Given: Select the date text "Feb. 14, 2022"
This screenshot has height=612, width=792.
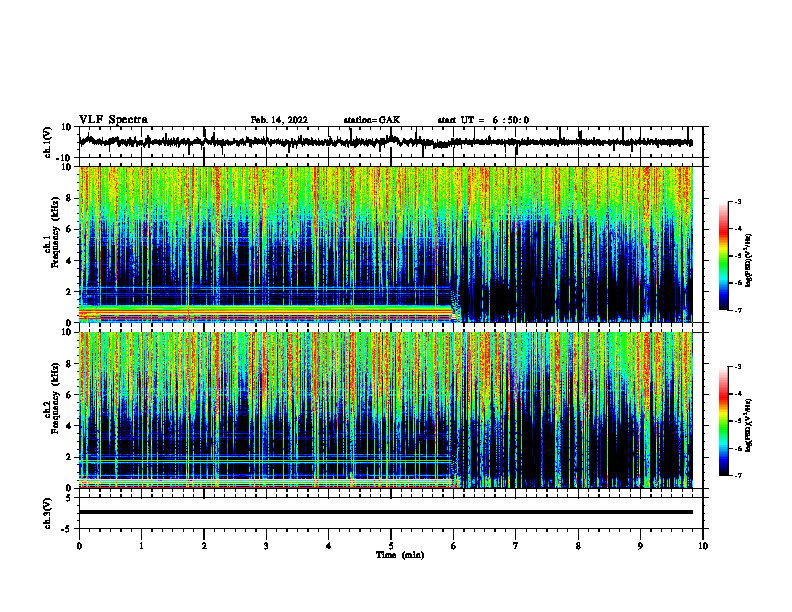Looking at the screenshot, I should click(x=279, y=120).
